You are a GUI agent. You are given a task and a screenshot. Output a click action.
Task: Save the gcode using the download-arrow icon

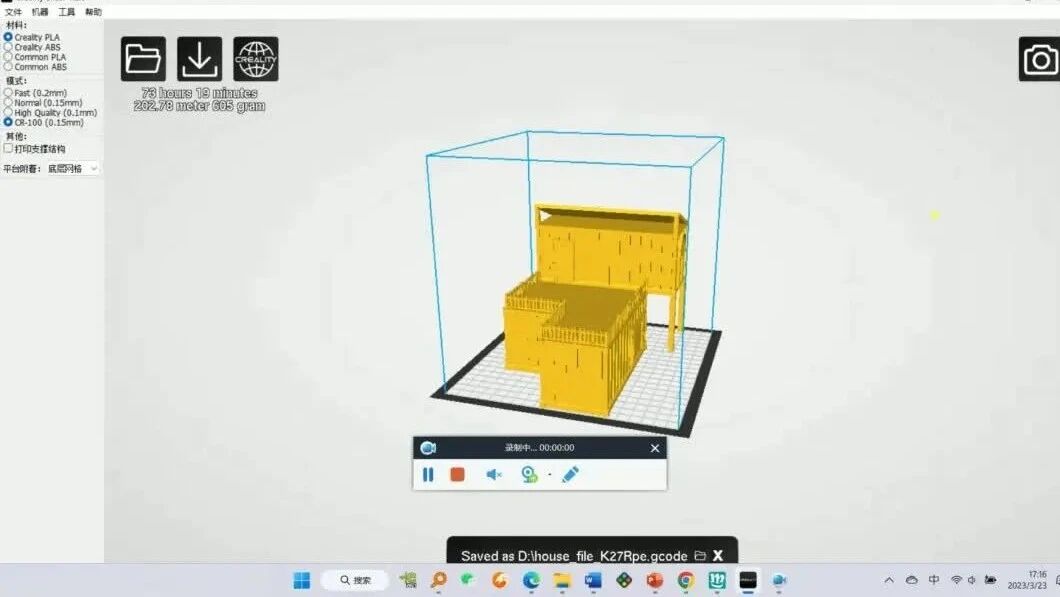tap(199, 59)
